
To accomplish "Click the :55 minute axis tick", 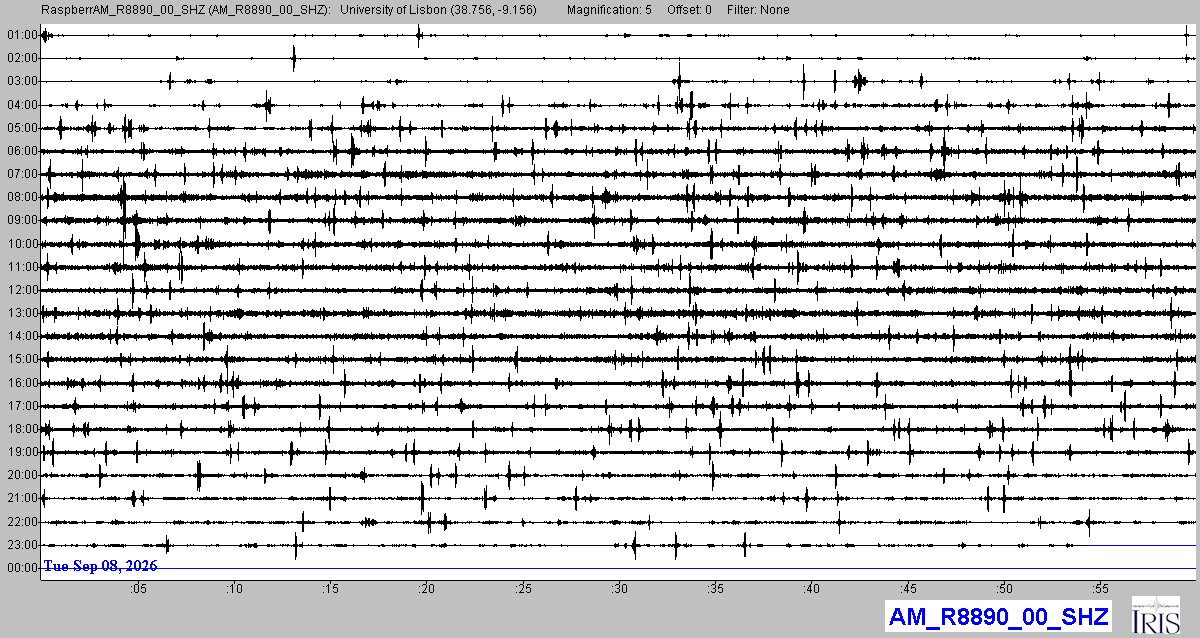I will tap(1101, 588).
